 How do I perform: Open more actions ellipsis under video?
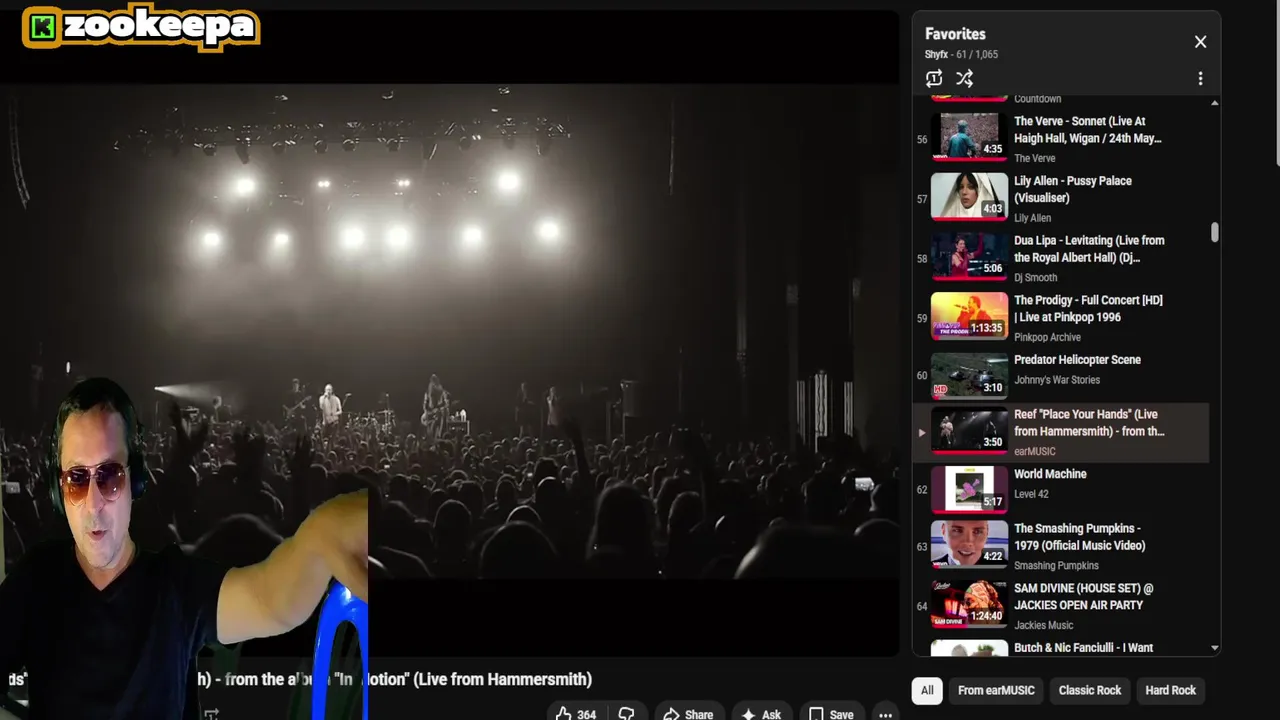tap(885, 714)
